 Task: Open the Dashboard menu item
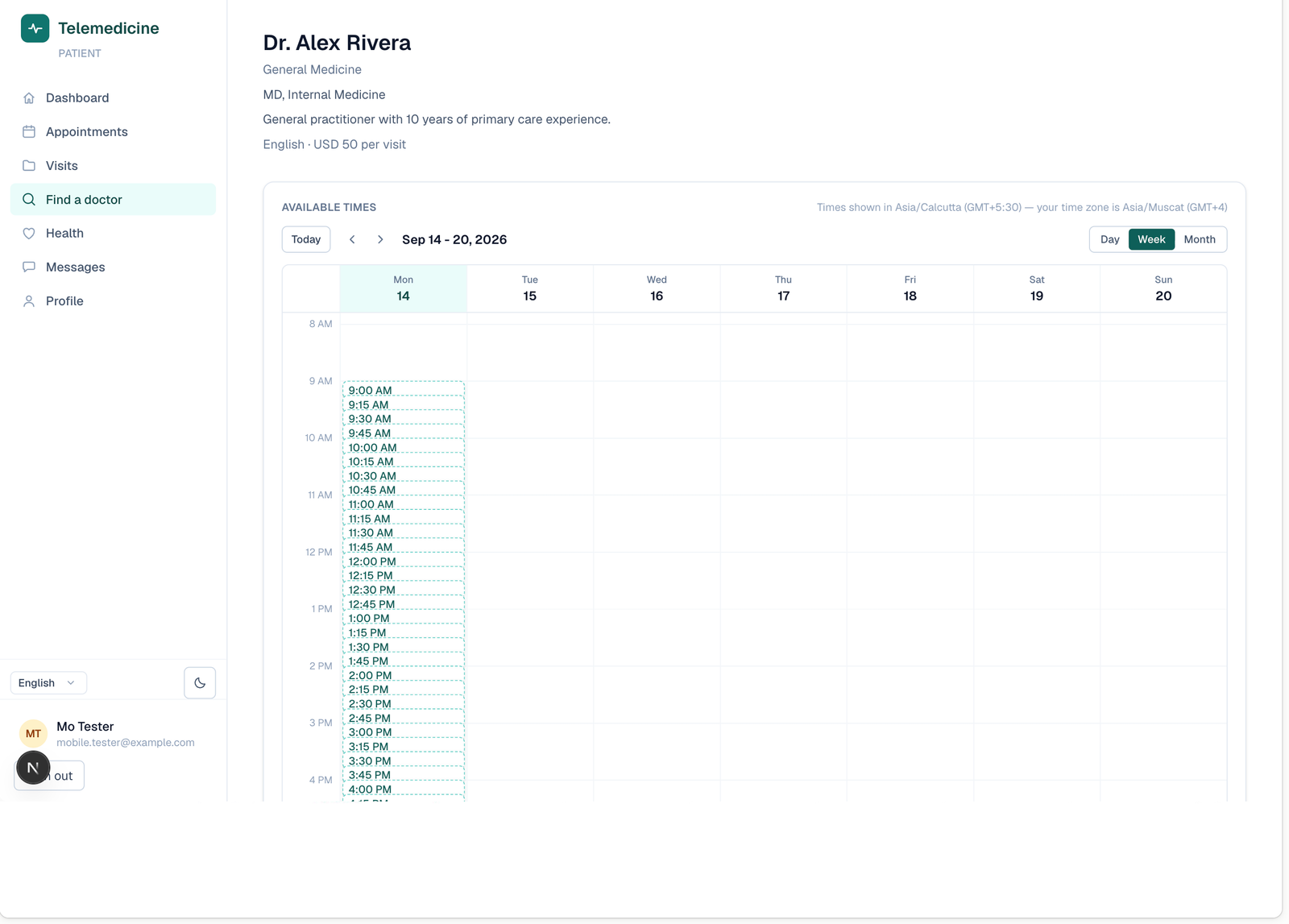pyautogui.click(x=113, y=97)
